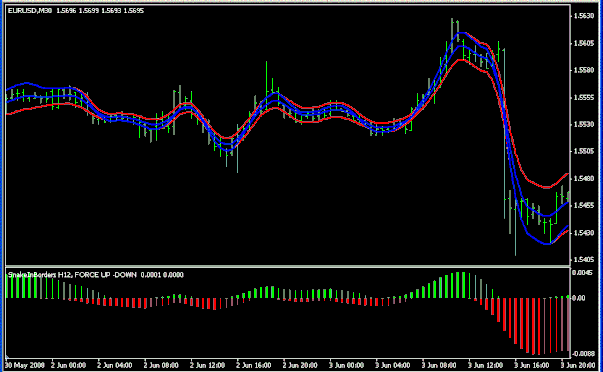Click the 3 Jun 16:00 time label
The width and height of the screenshot is (603, 372).
click(x=532, y=365)
